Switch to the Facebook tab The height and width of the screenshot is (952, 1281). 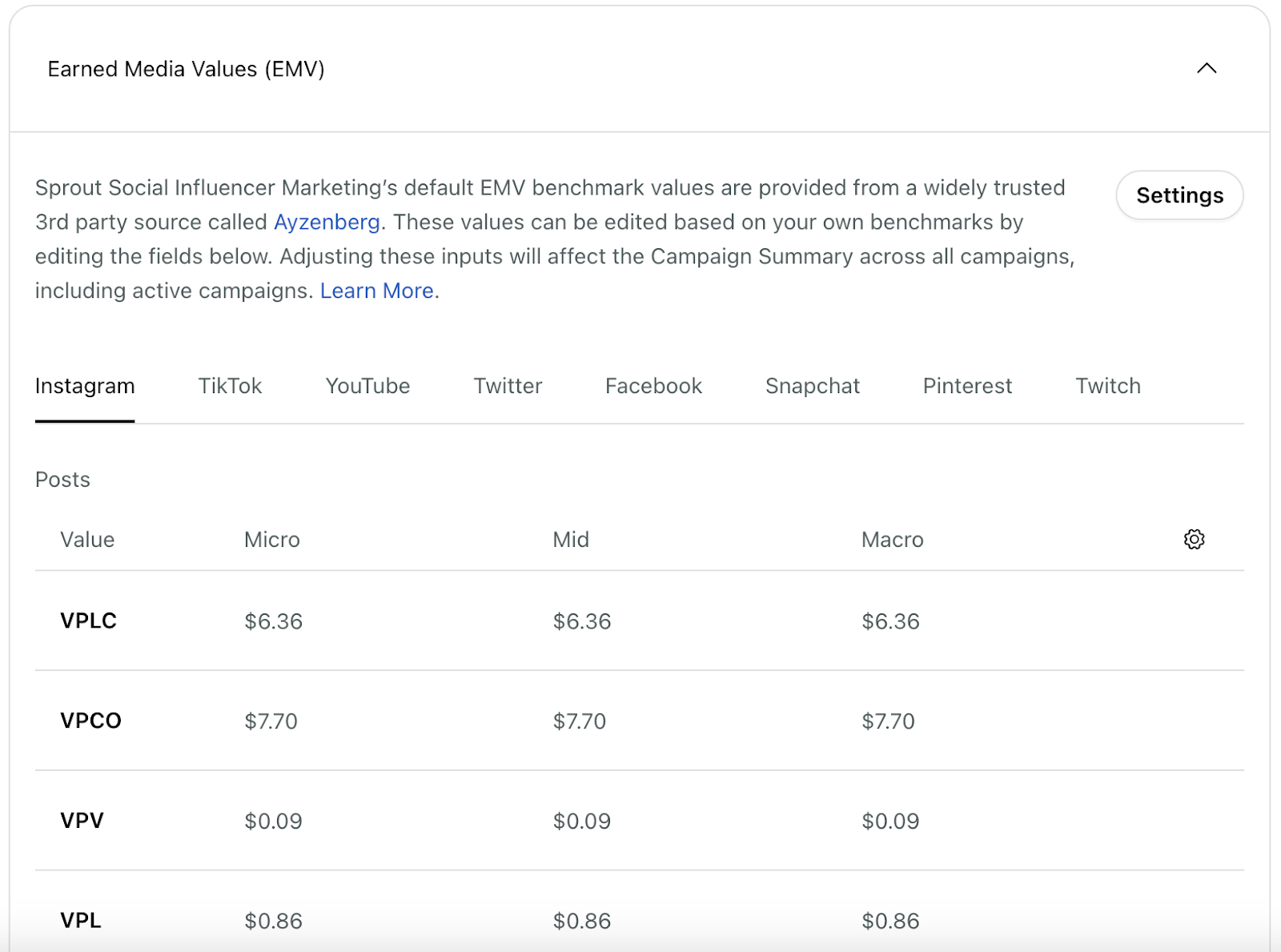pos(653,386)
